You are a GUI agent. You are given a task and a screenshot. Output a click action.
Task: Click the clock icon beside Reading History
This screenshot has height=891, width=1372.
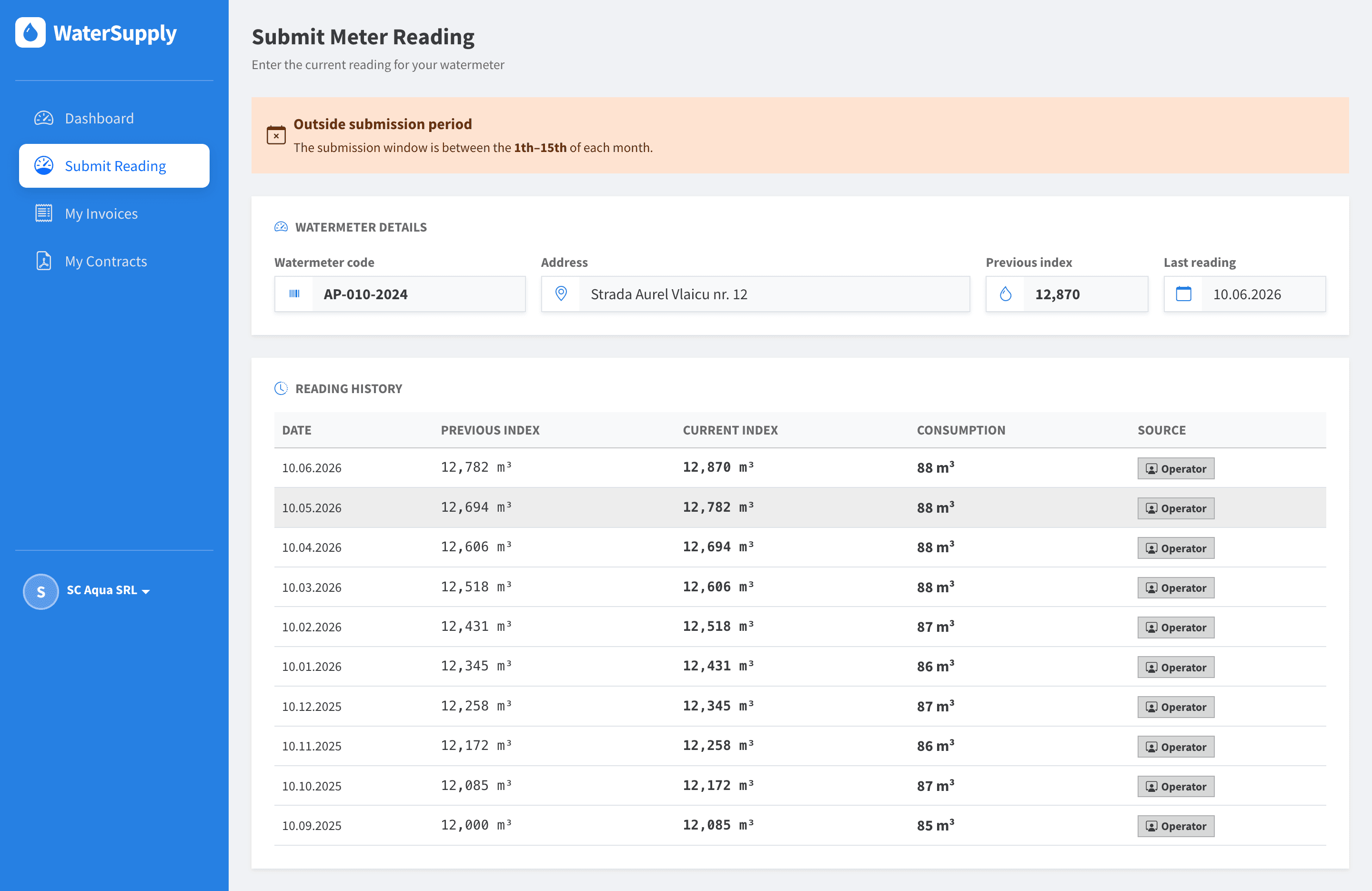(x=281, y=389)
